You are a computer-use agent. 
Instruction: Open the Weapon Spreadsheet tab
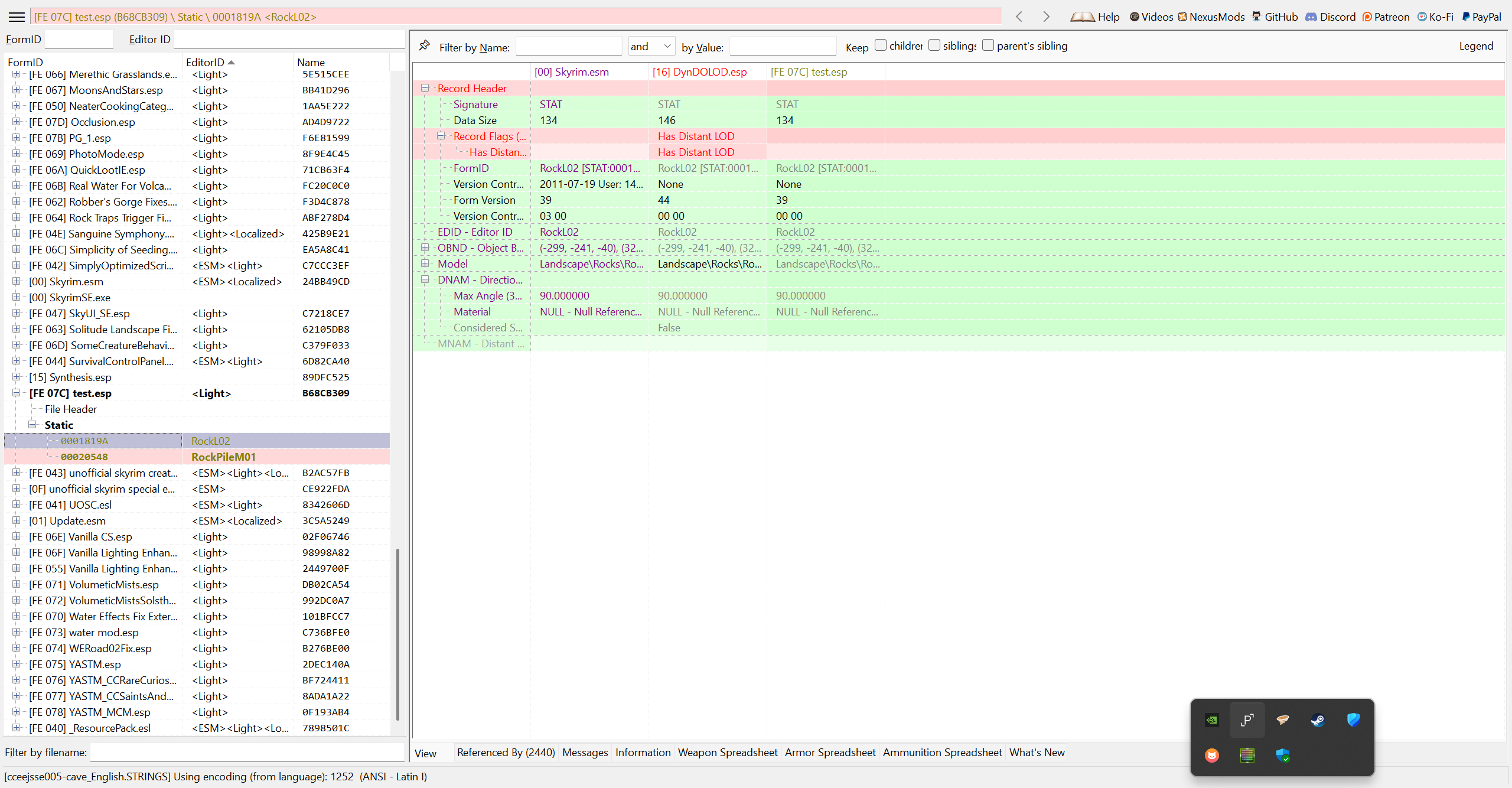[727, 752]
